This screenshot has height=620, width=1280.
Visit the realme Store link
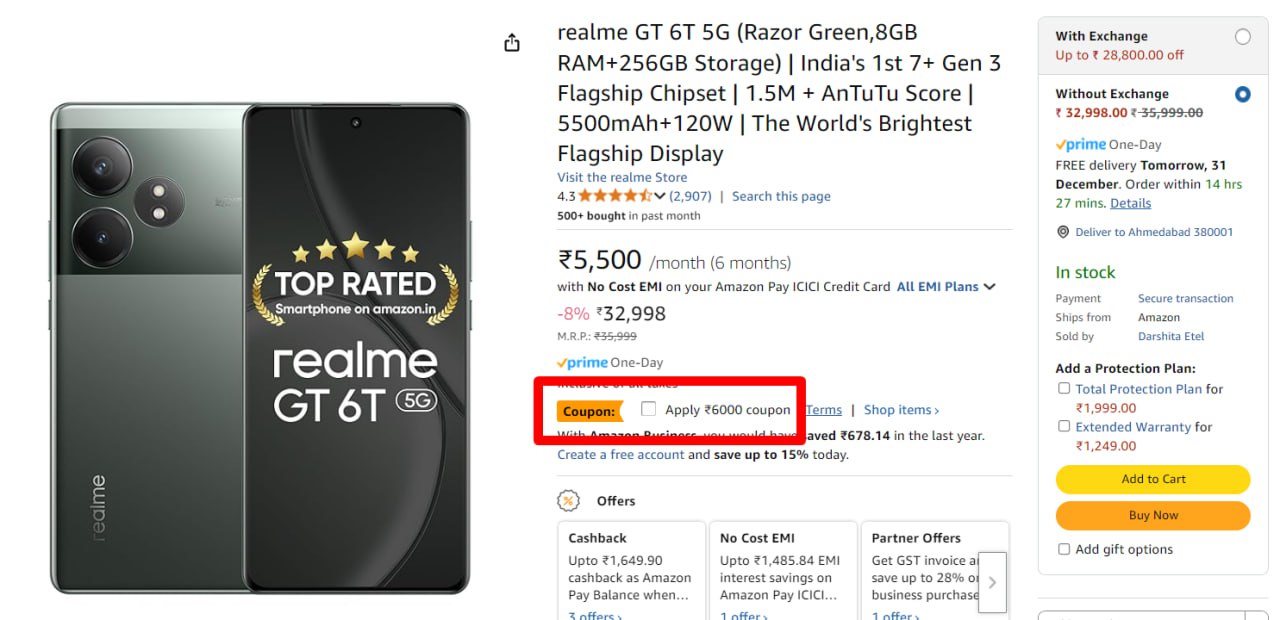(x=622, y=178)
